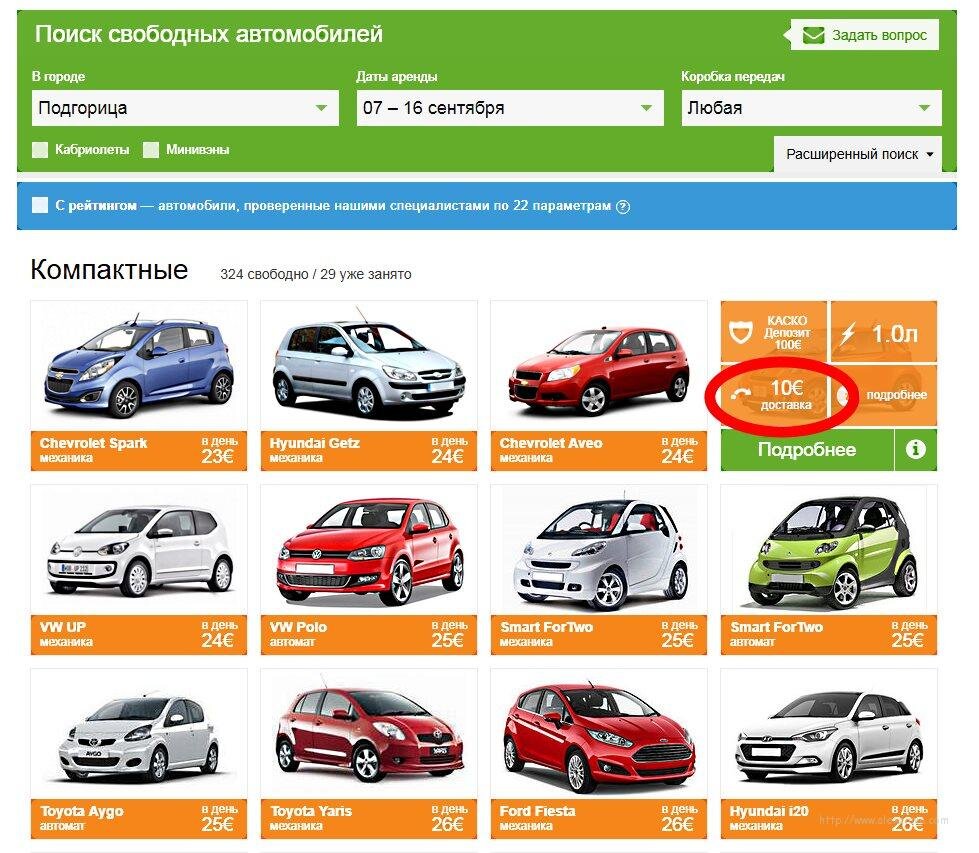
Task: Click the Компактные category heading
Action: click(109, 270)
